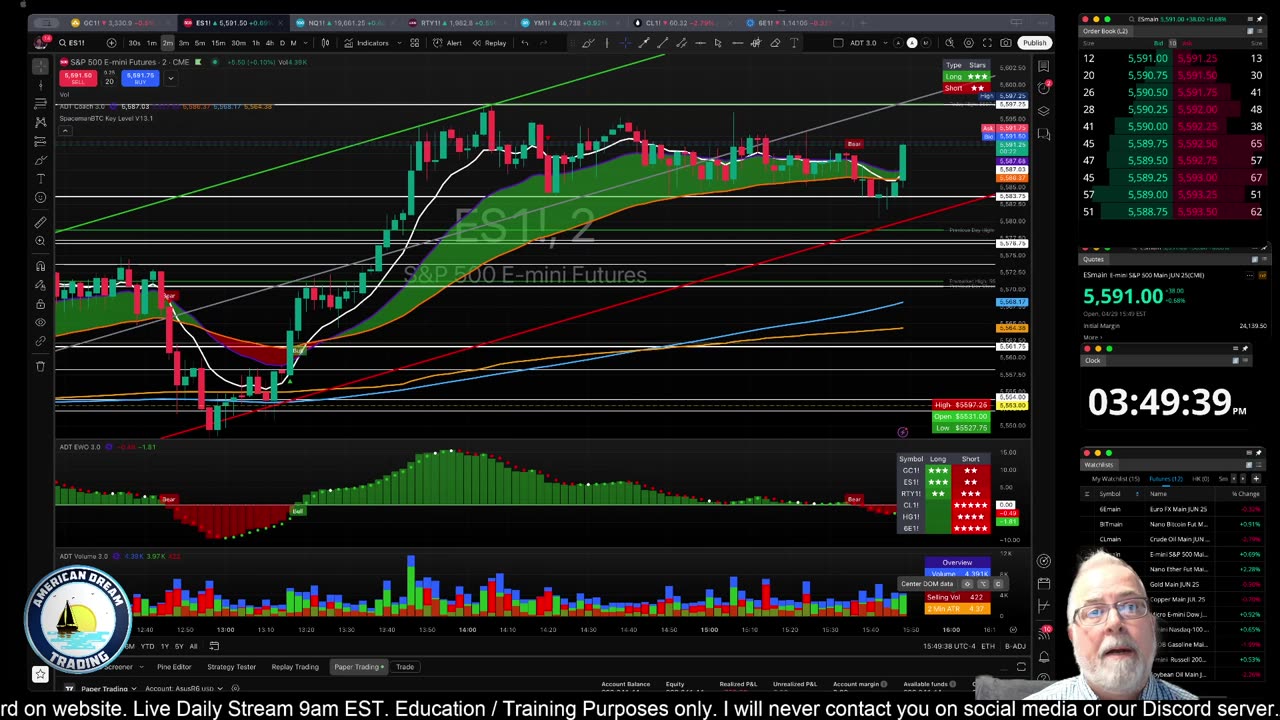Toggle lock all drawings in the left sidebar

tap(40, 304)
